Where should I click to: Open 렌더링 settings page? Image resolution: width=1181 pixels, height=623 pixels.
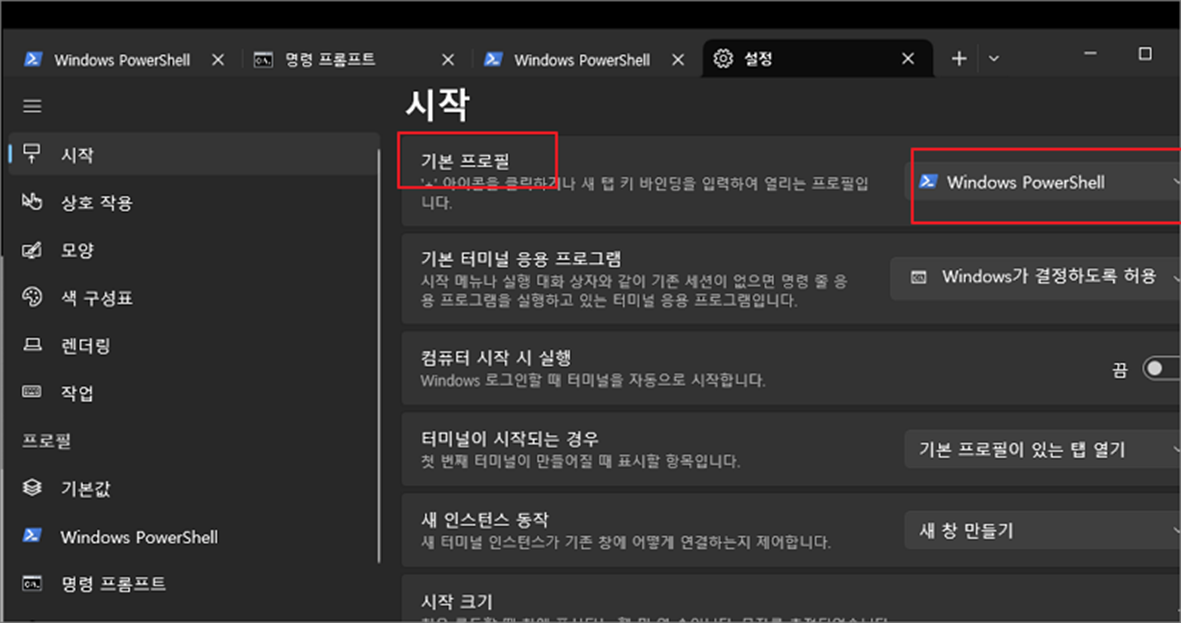193,346
